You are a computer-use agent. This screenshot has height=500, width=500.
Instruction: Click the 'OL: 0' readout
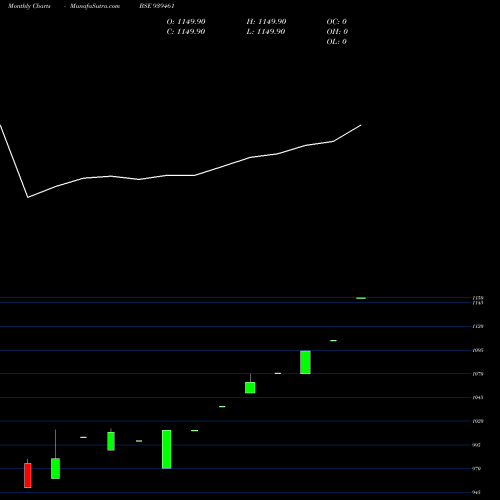pos(337,42)
